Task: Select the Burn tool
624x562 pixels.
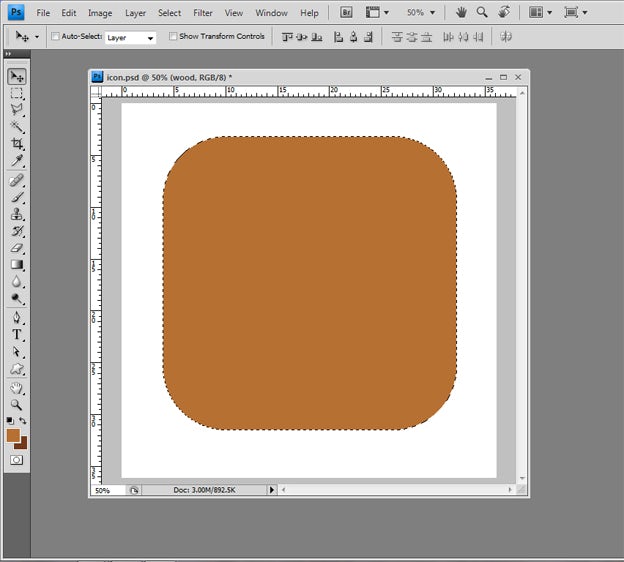Action: pyautogui.click(x=17, y=298)
